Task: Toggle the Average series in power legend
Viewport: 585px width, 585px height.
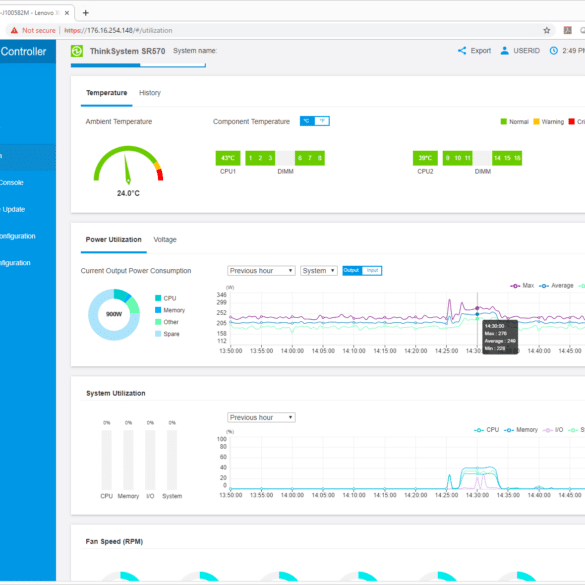Action: tap(556, 286)
